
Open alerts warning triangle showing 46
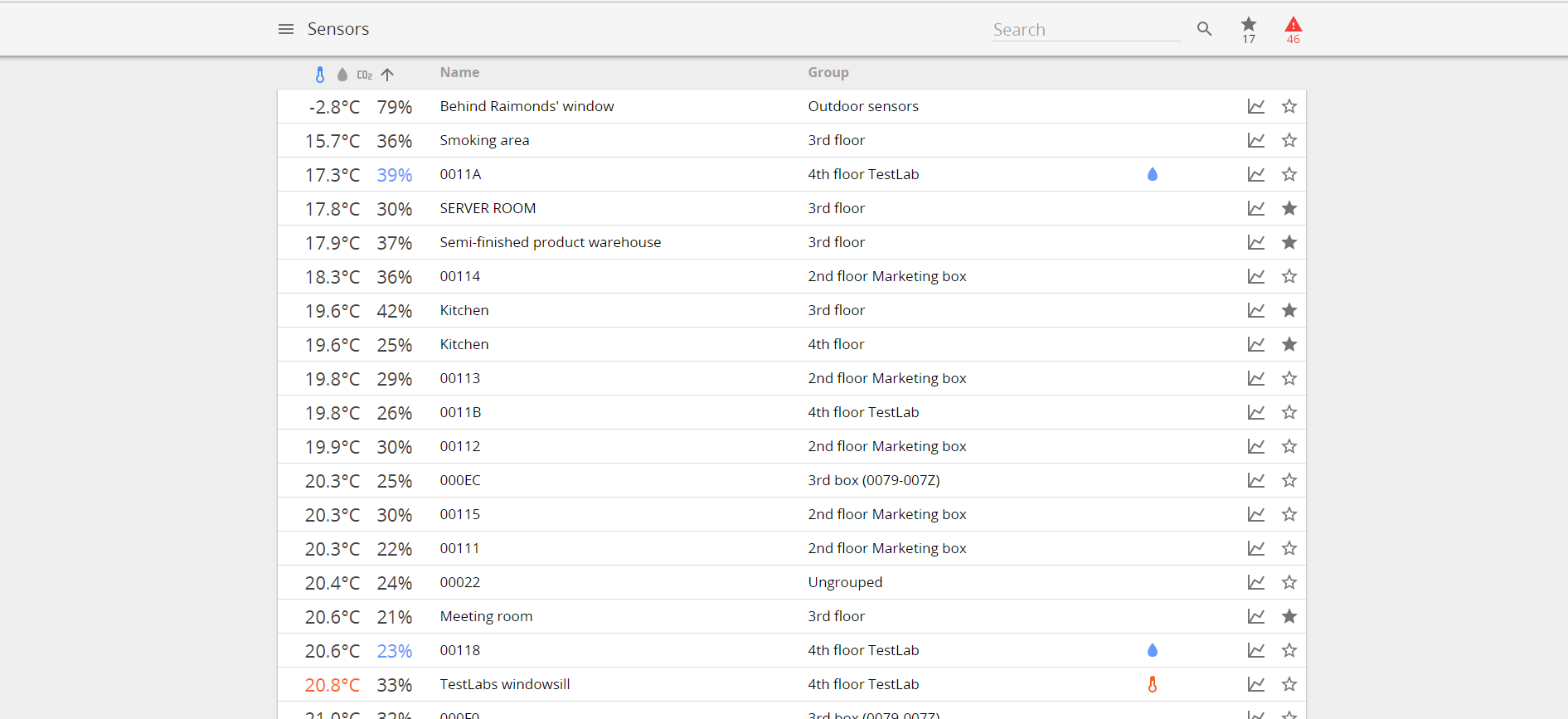(x=1294, y=30)
